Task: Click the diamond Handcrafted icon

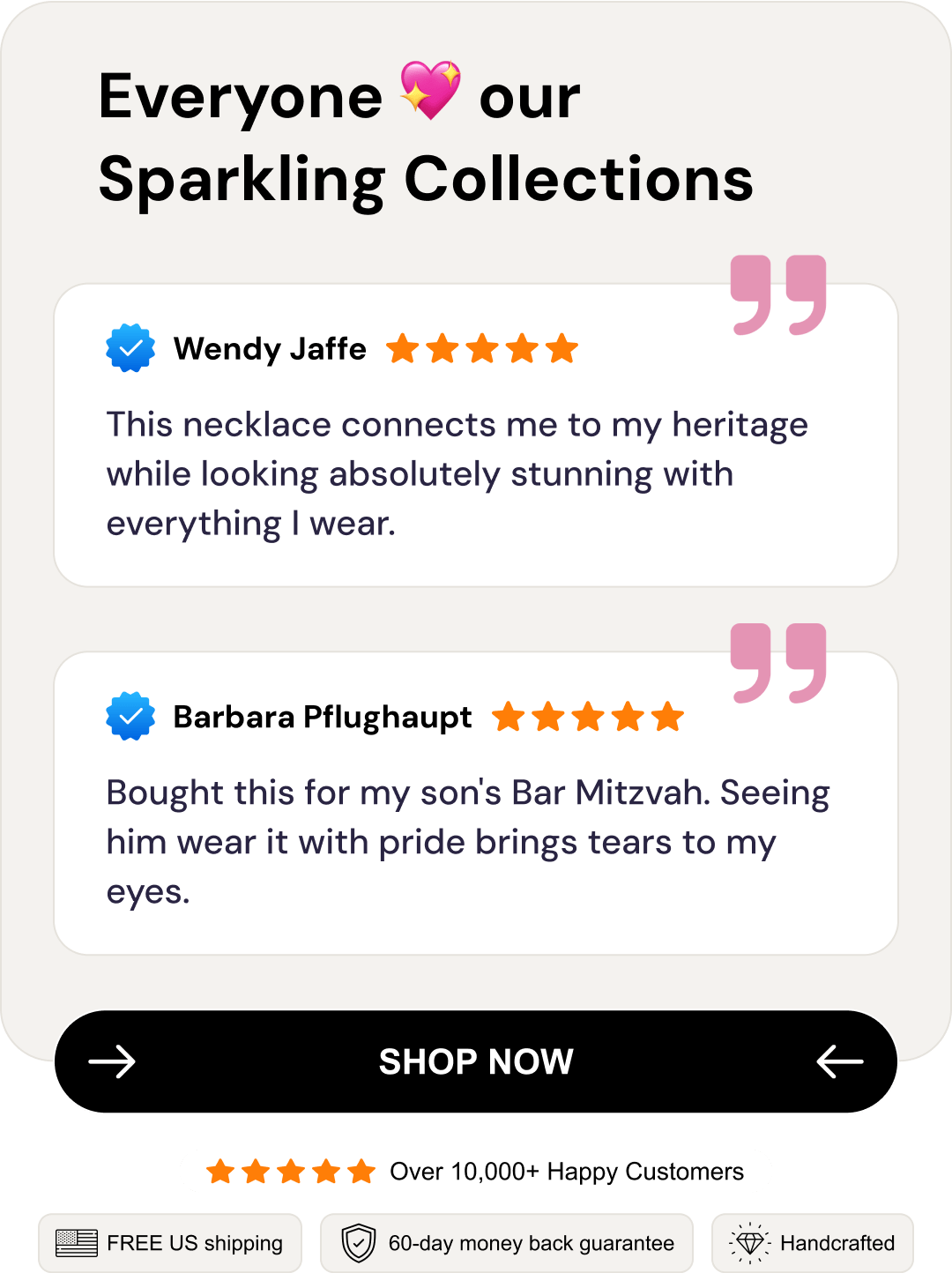Action: (750, 1243)
